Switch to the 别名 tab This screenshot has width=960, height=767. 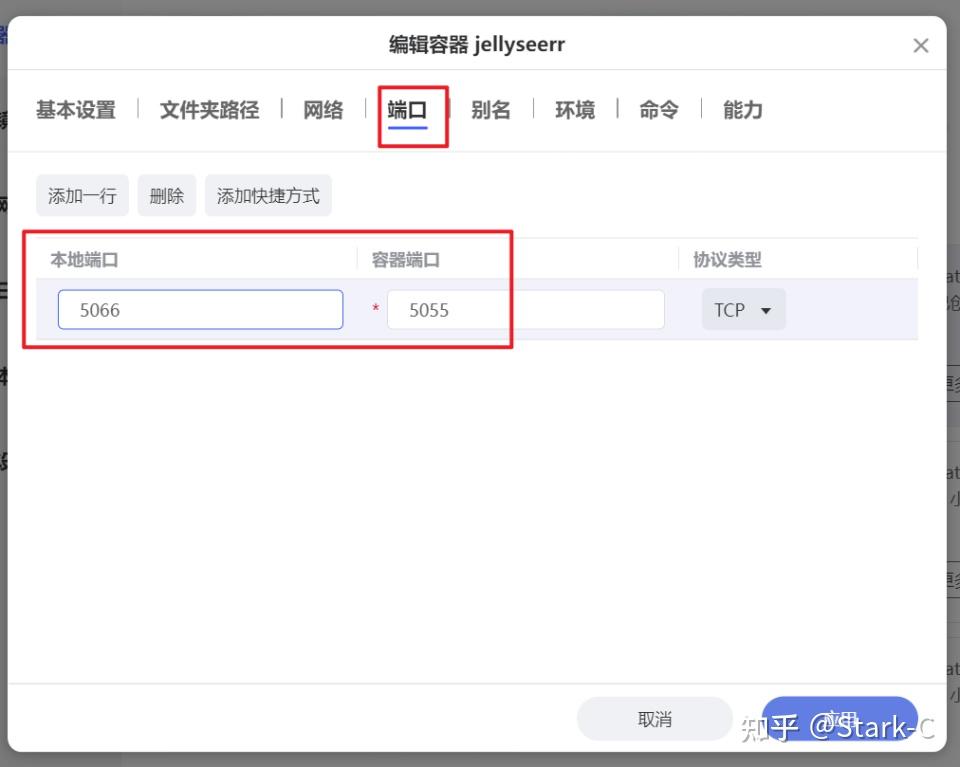(491, 110)
